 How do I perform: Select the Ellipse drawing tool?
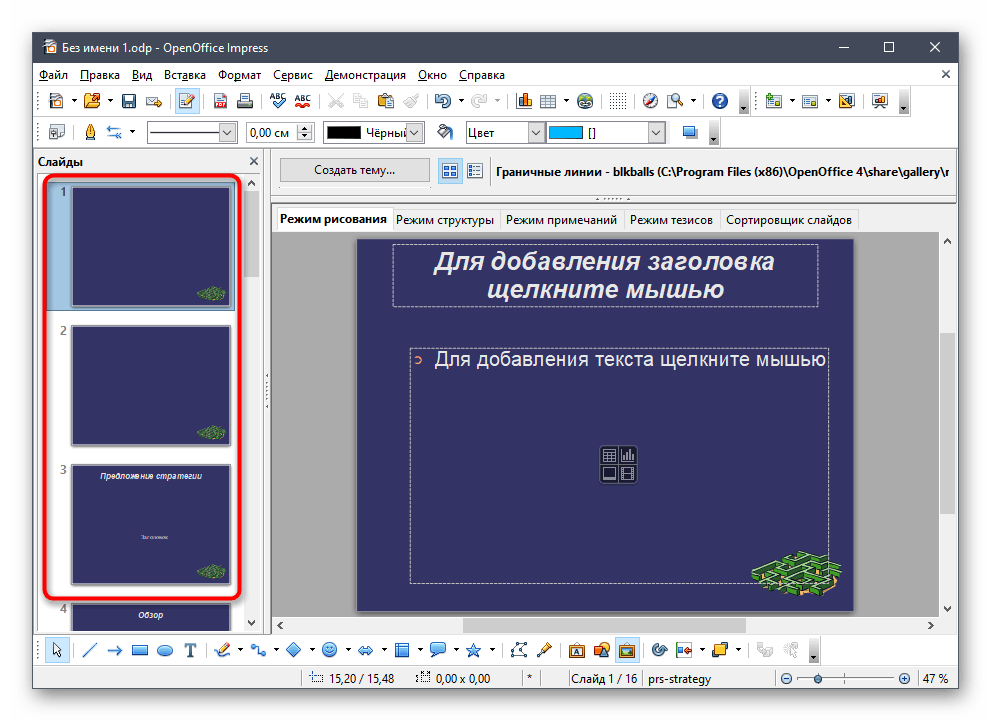165,650
